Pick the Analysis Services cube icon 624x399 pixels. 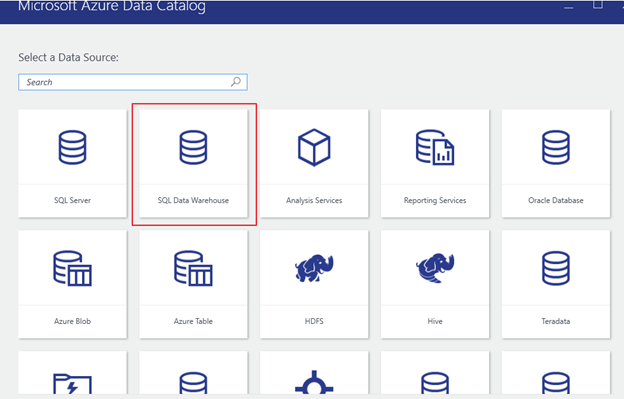click(x=314, y=147)
